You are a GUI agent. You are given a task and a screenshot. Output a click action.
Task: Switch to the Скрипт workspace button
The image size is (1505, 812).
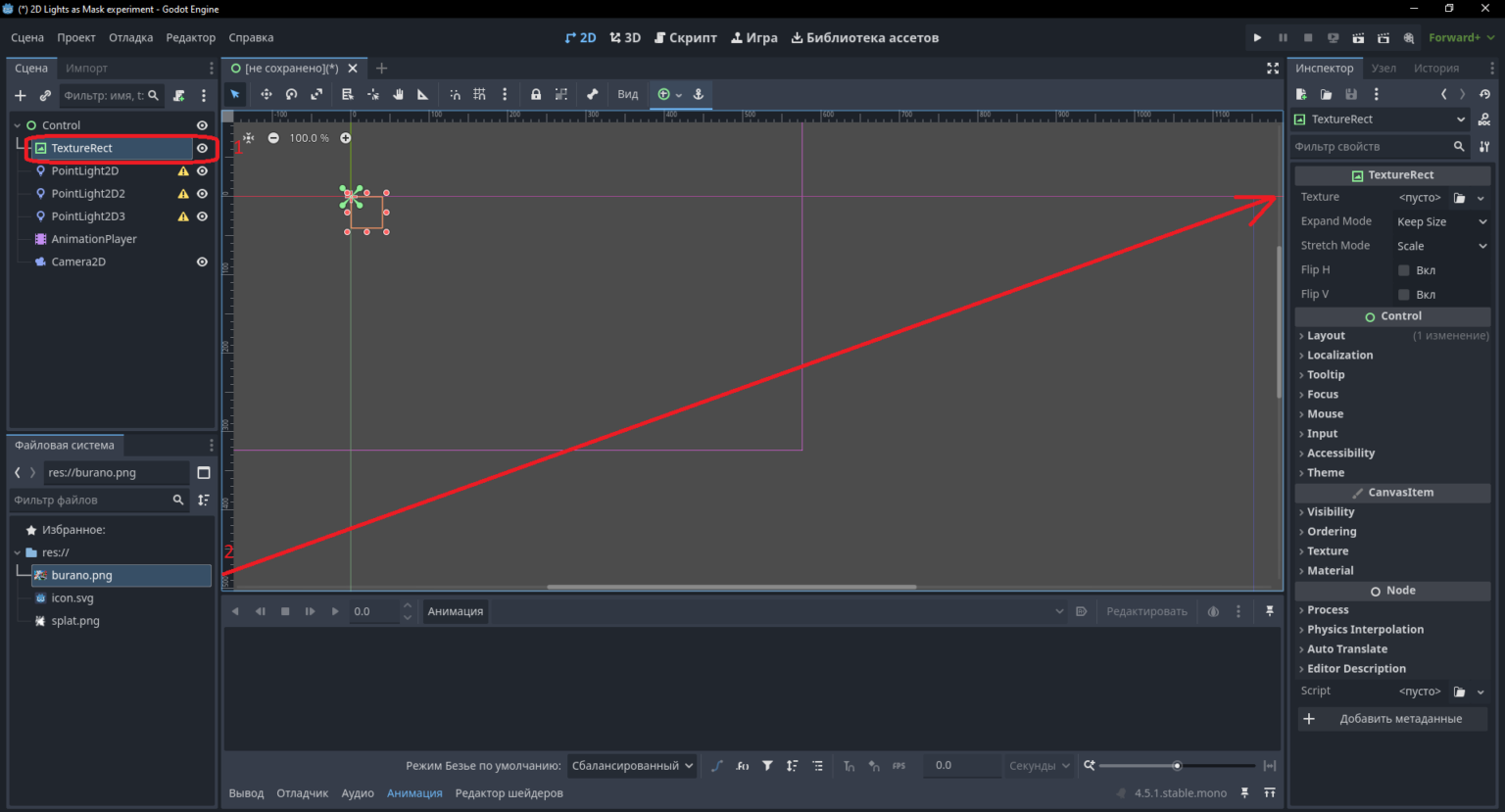click(686, 38)
